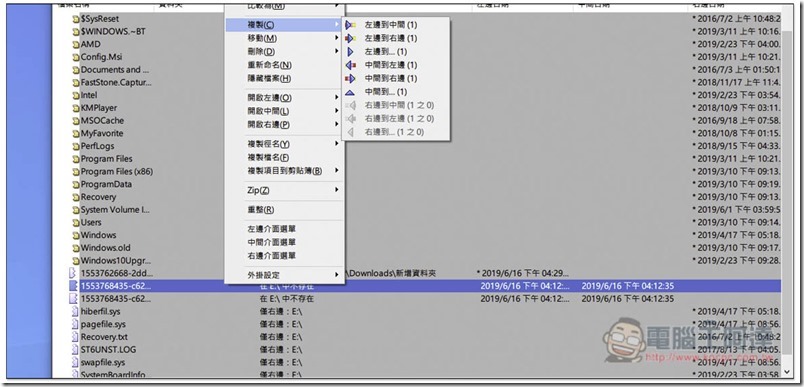The width and height of the screenshot is (804, 387).
Task: Select the Program Files folder name
Action: coord(106,159)
